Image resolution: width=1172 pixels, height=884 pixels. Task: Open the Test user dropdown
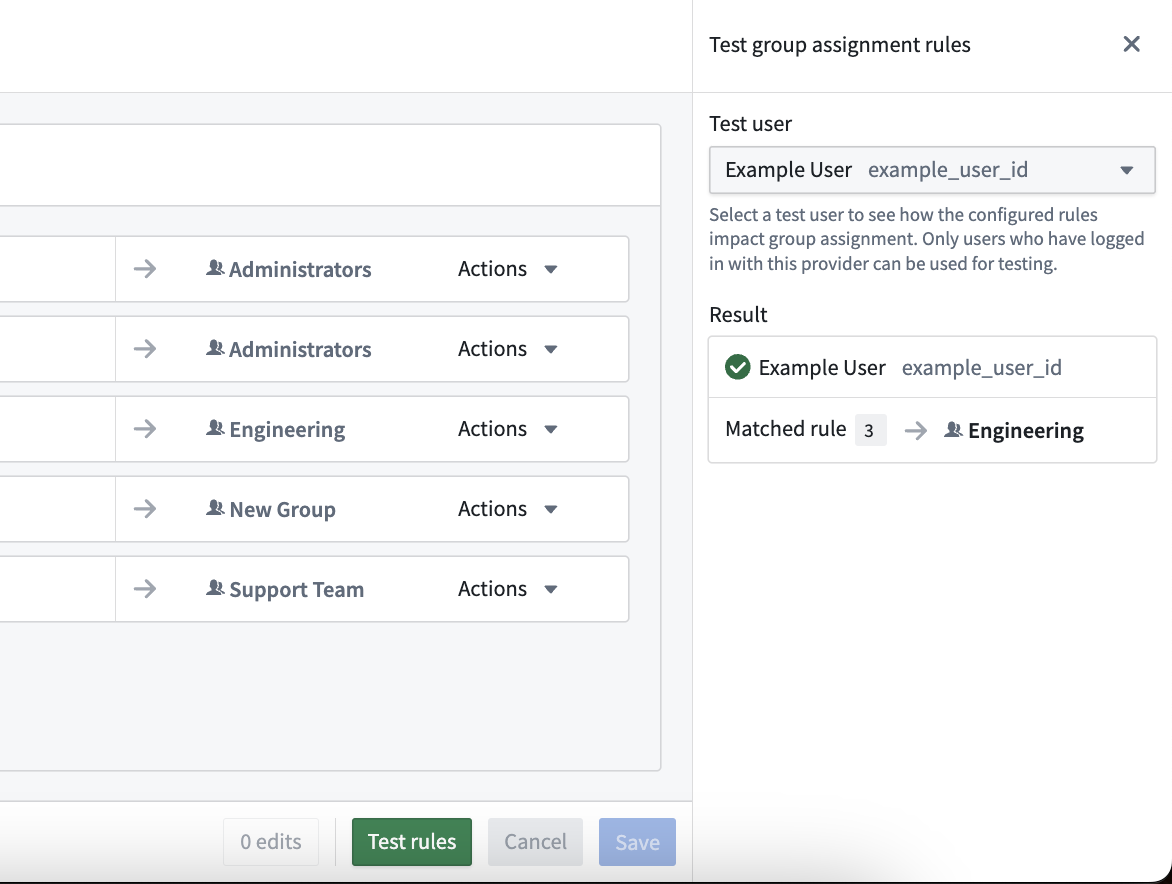click(931, 170)
